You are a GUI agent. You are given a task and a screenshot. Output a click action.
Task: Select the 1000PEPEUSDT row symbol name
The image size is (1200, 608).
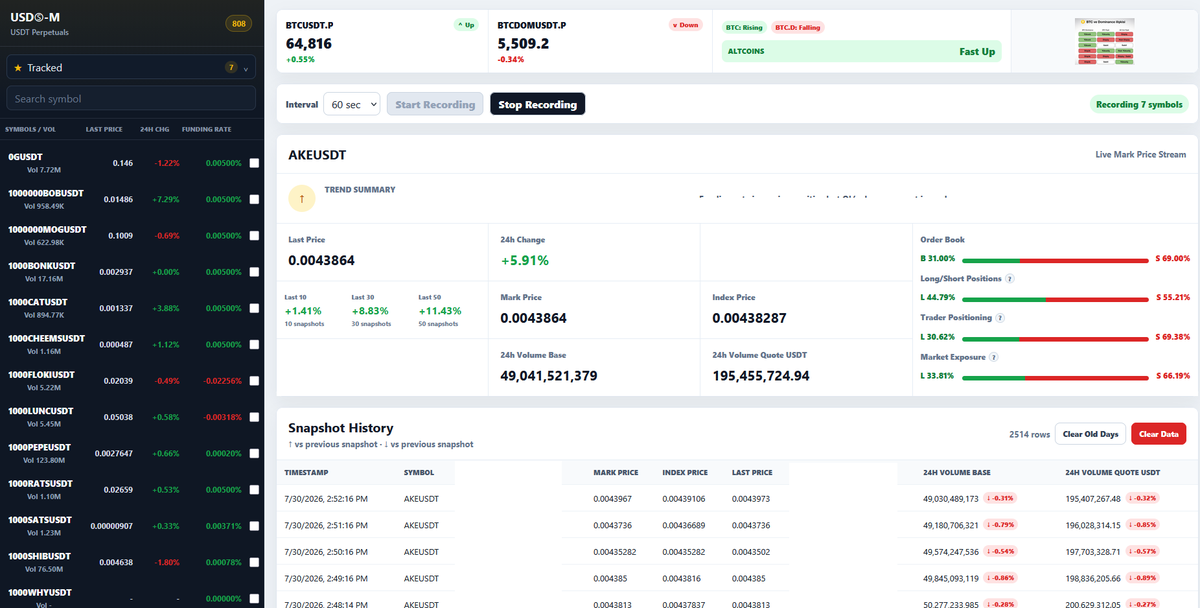41,447
